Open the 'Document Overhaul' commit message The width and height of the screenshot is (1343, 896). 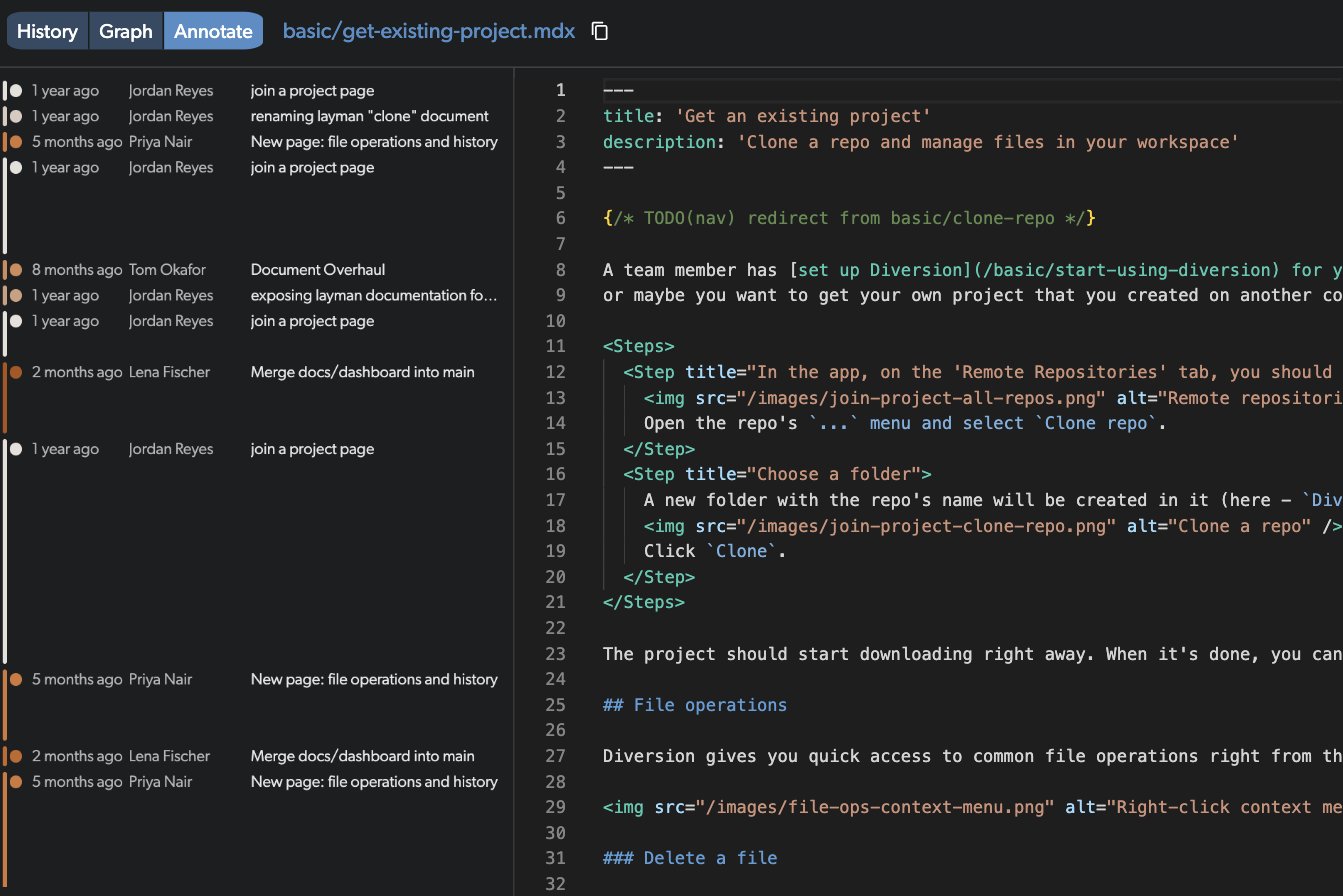click(318, 270)
